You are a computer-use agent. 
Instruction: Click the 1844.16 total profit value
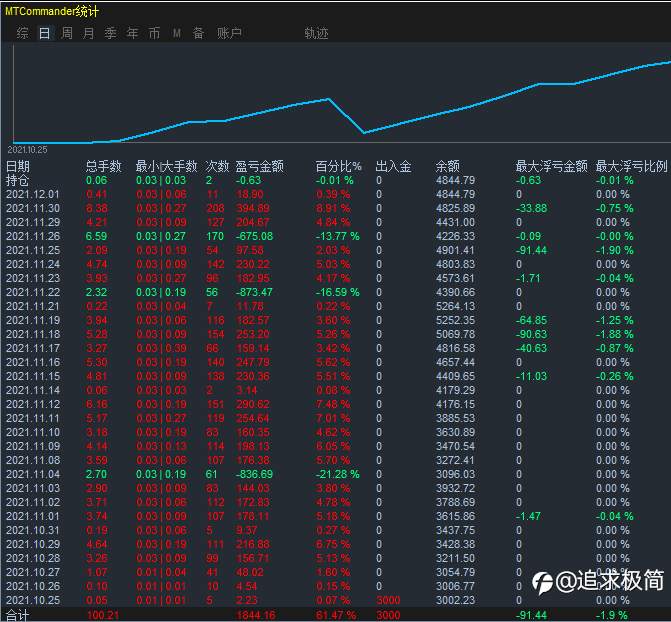[x=256, y=616]
